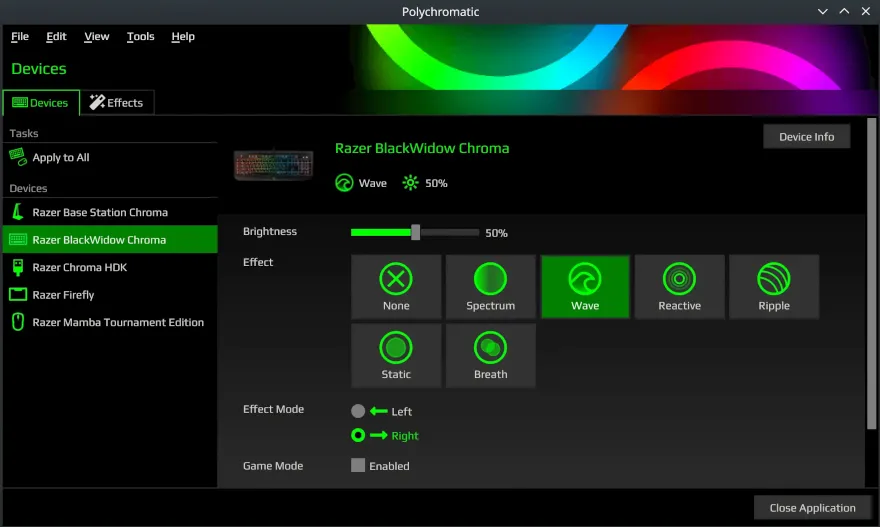Viewport: 880px width, 527px height.
Task: Choose the Breath effect tile
Action: pos(491,356)
